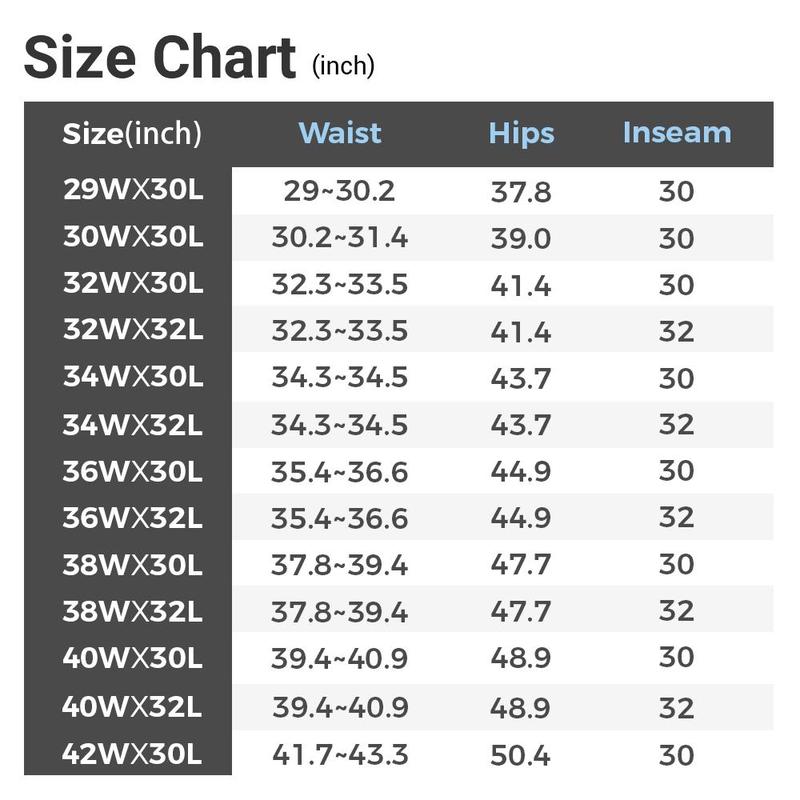
Task: Click the Inseam column header
Action: tap(677, 133)
